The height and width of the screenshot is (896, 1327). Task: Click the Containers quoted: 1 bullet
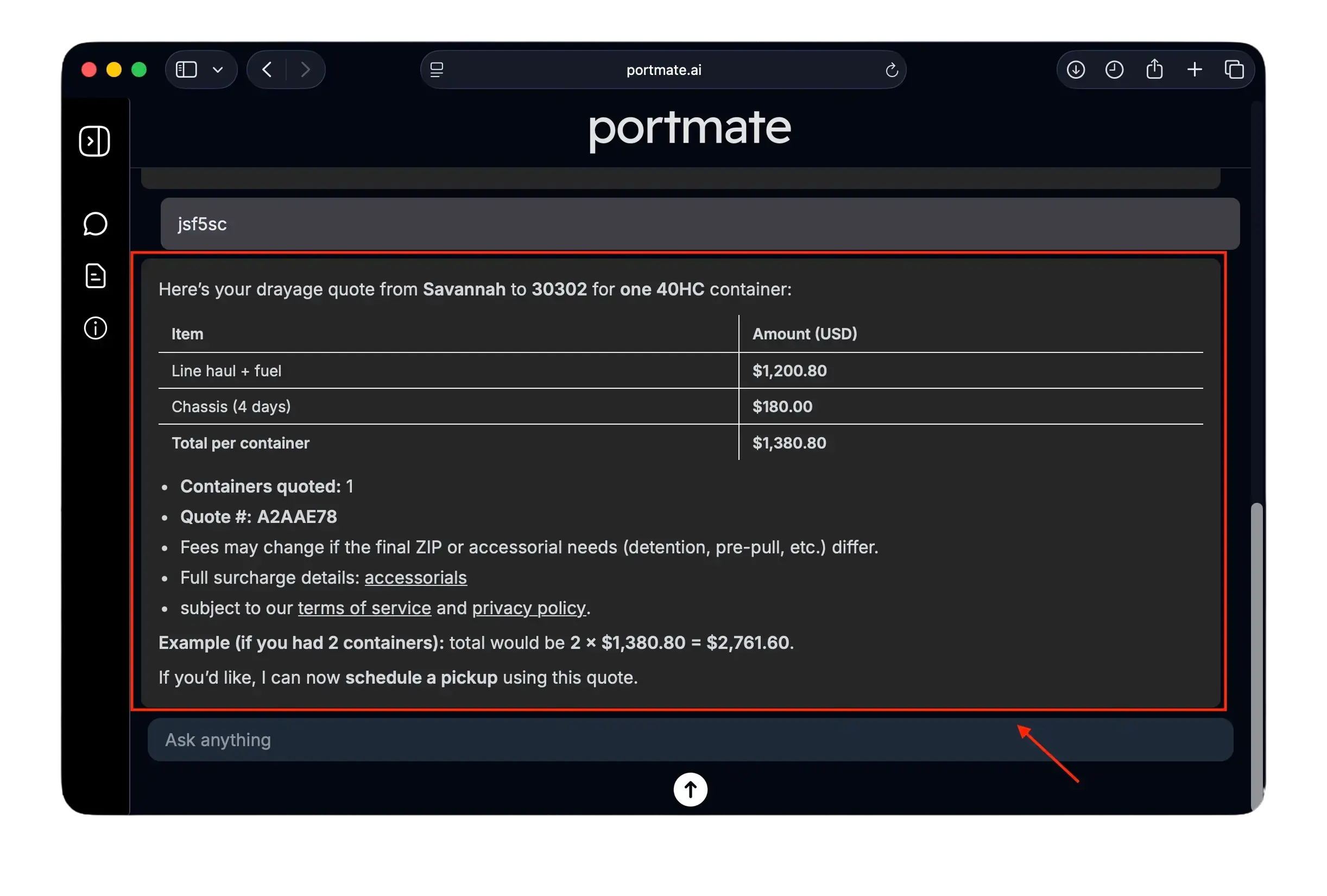click(267, 486)
